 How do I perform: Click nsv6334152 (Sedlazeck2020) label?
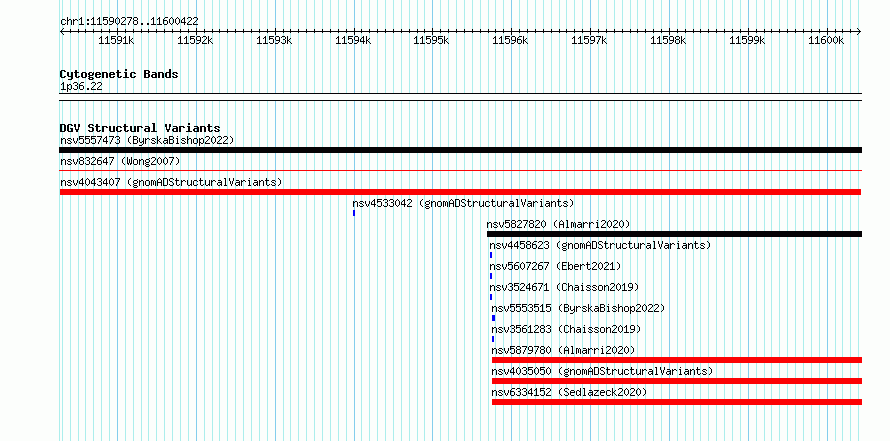point(569,392)
